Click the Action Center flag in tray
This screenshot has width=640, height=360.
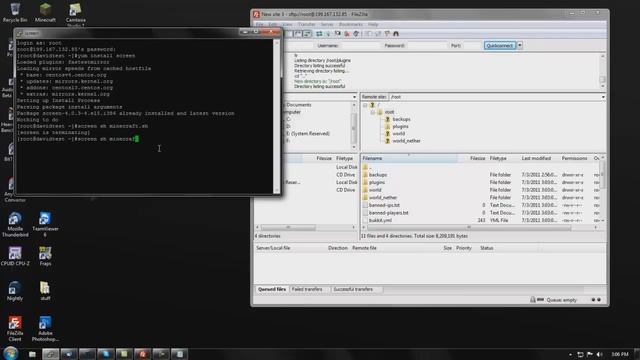click(590, 354)
